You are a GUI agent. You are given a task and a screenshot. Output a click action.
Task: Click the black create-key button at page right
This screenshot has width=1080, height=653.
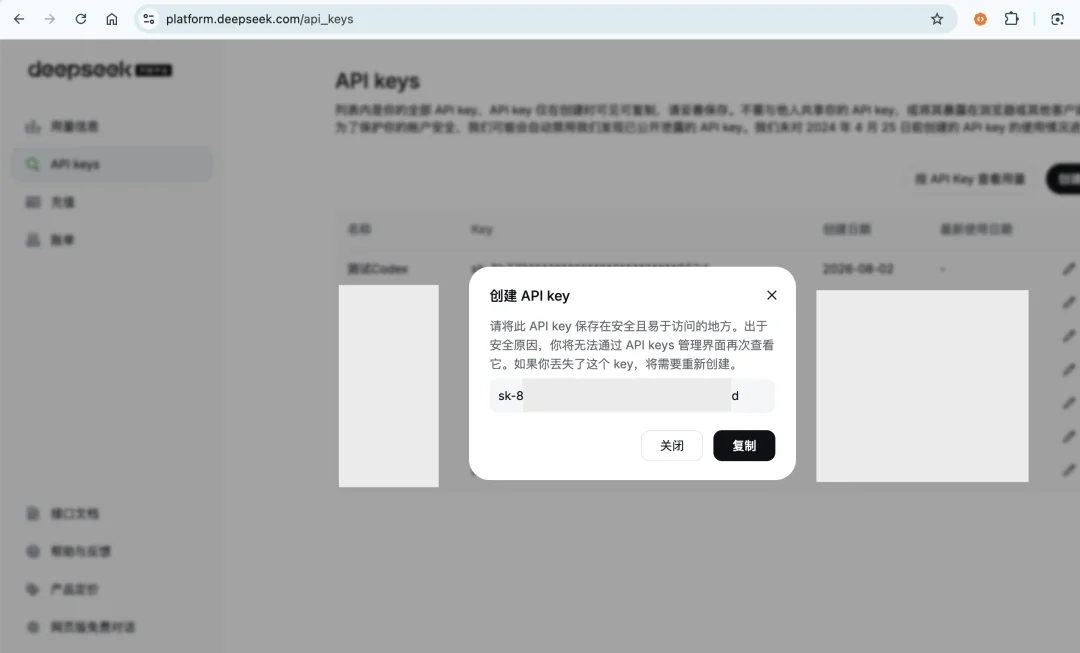[x=1063, y=179]
